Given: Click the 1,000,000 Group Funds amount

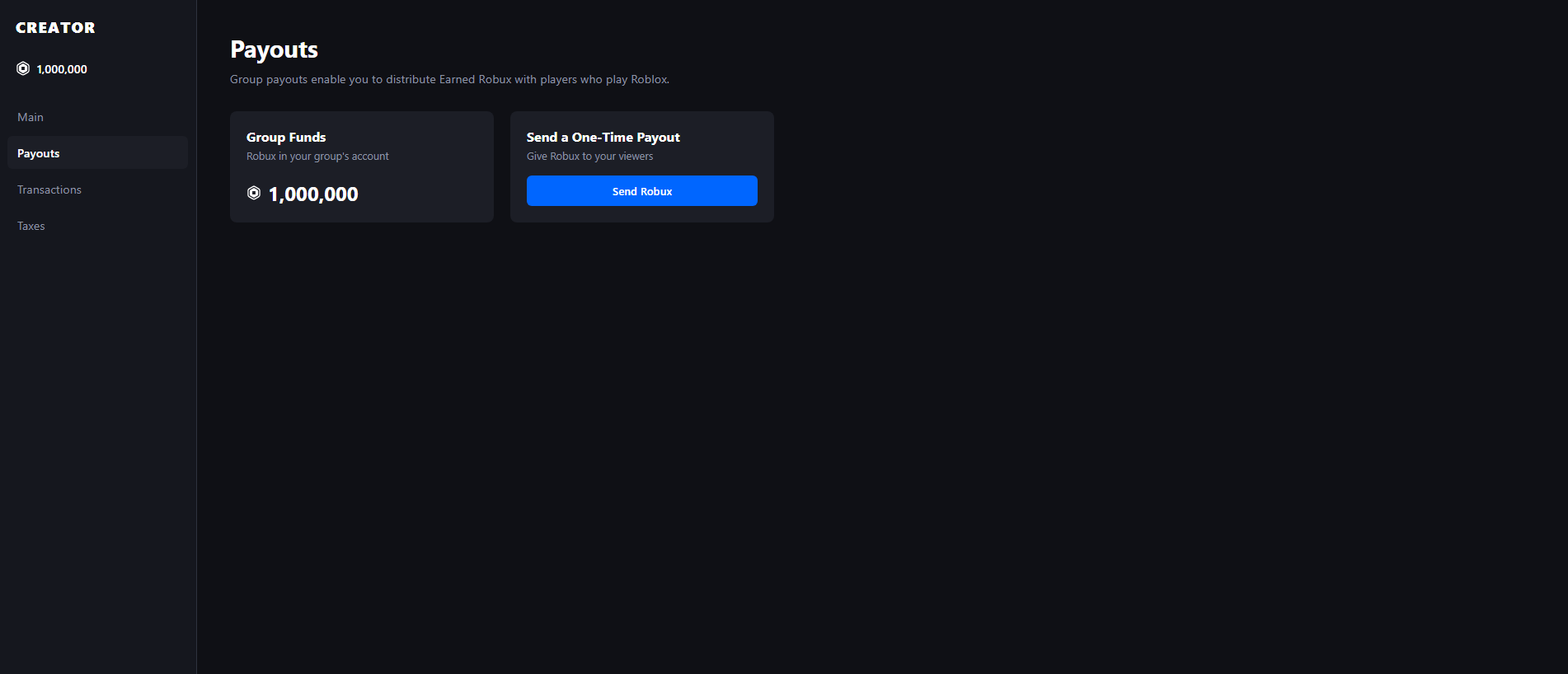Looking at the screenshot, I should pyautogui.click(x=313, y=194).
